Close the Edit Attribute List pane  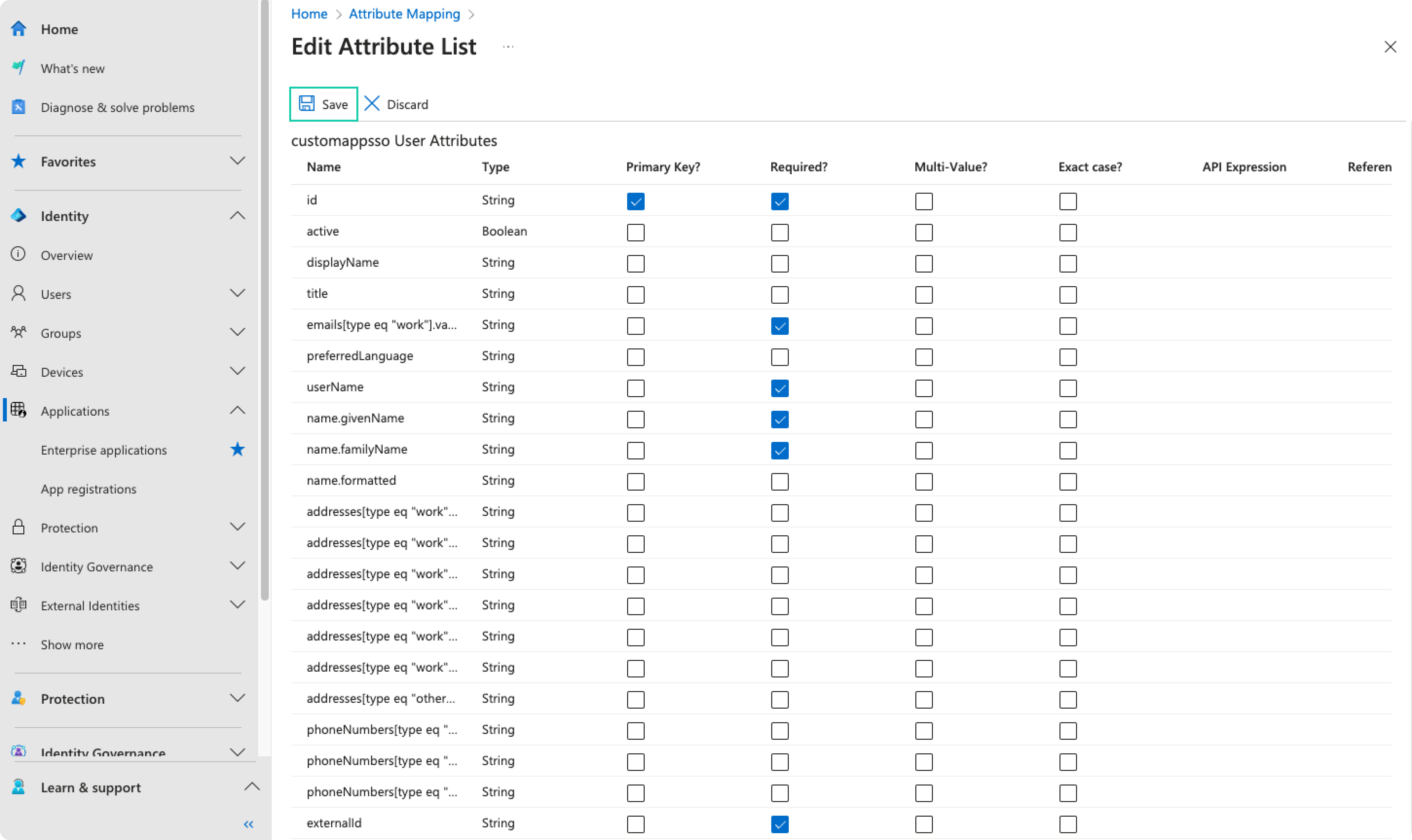click(1391, 47)
